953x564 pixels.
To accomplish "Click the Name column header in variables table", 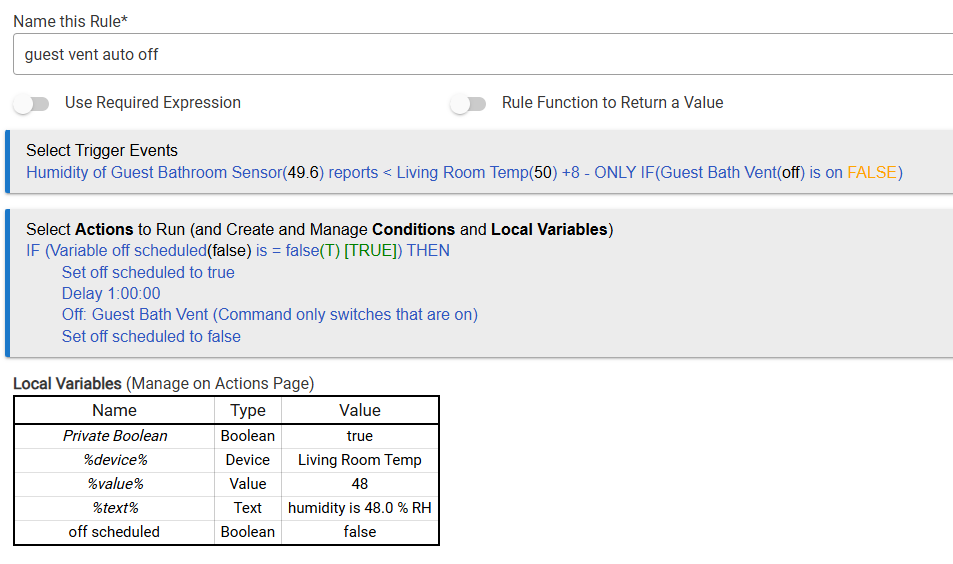I will (x=114, y=410).
